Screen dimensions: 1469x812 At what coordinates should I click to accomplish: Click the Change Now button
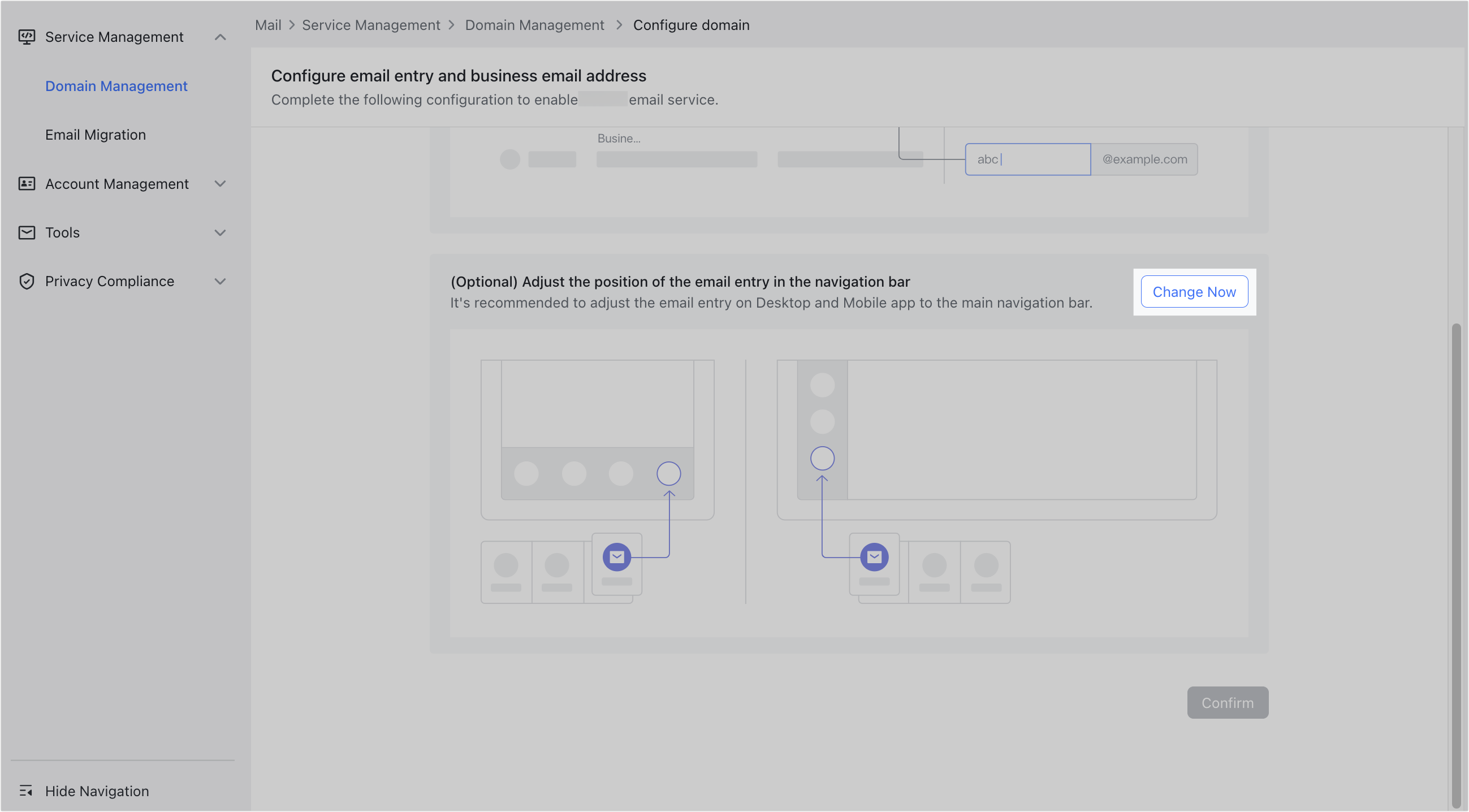1194,292
